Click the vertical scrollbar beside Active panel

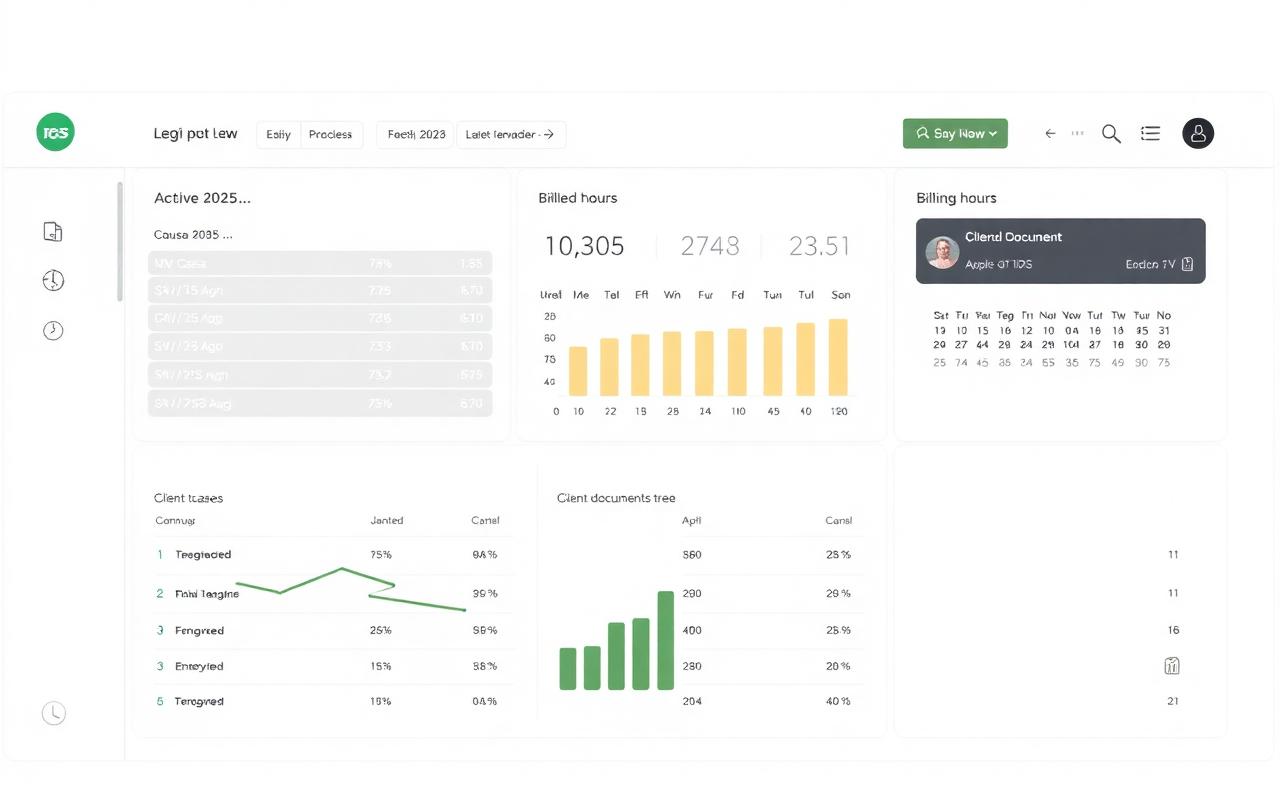pos(121,241)
